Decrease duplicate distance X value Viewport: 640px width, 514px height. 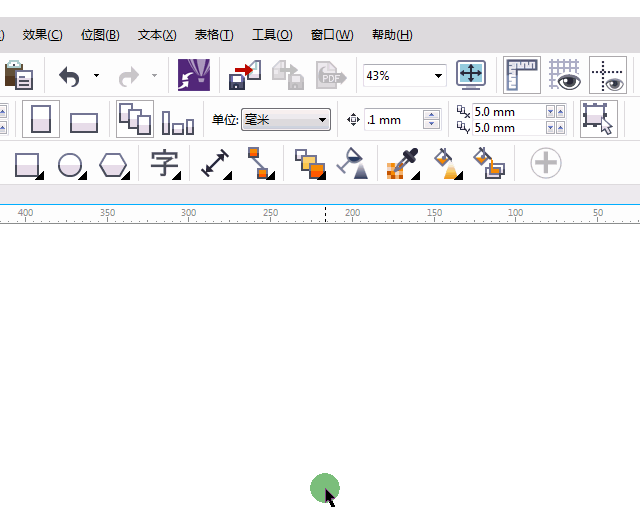[x=551, y=111]
